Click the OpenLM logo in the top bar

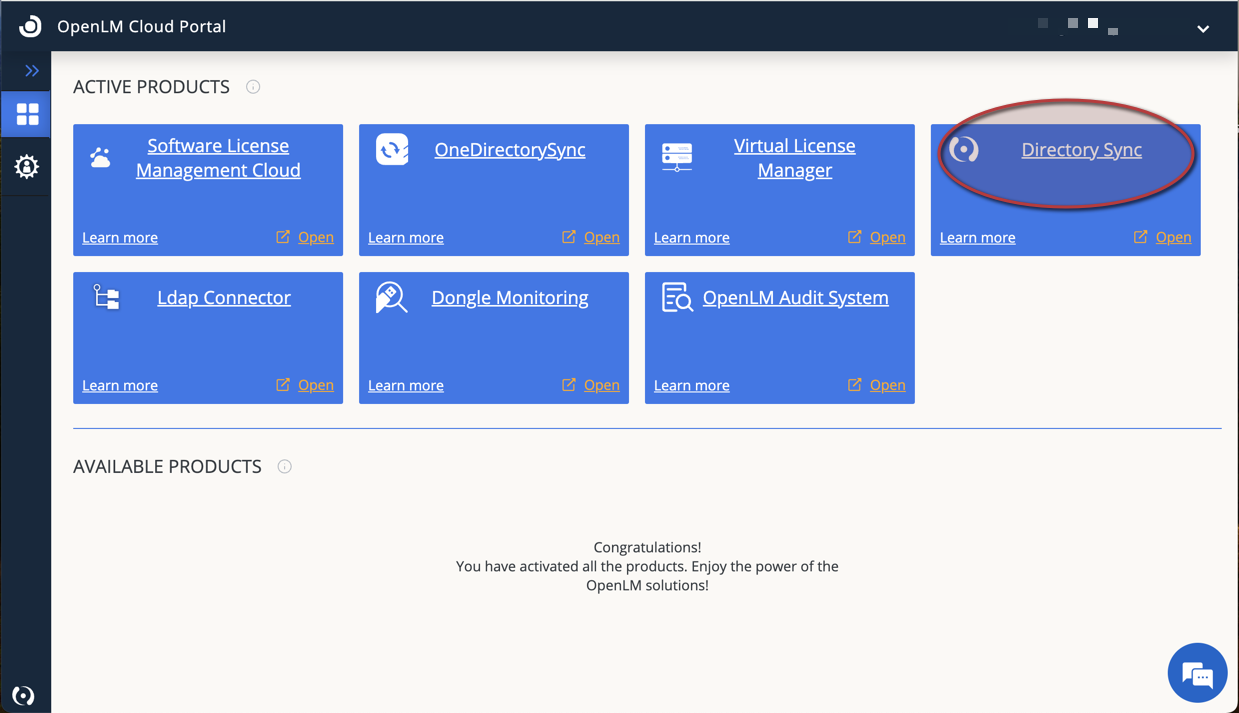click(27, 26)
